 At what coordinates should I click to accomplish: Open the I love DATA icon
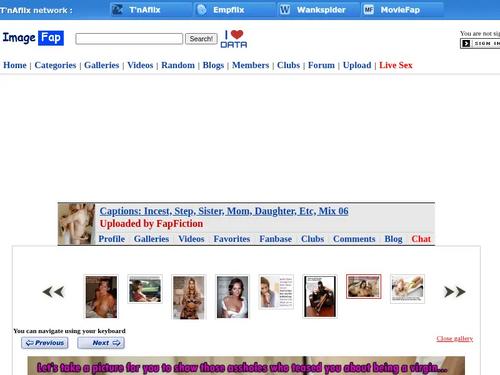[234, 39]
